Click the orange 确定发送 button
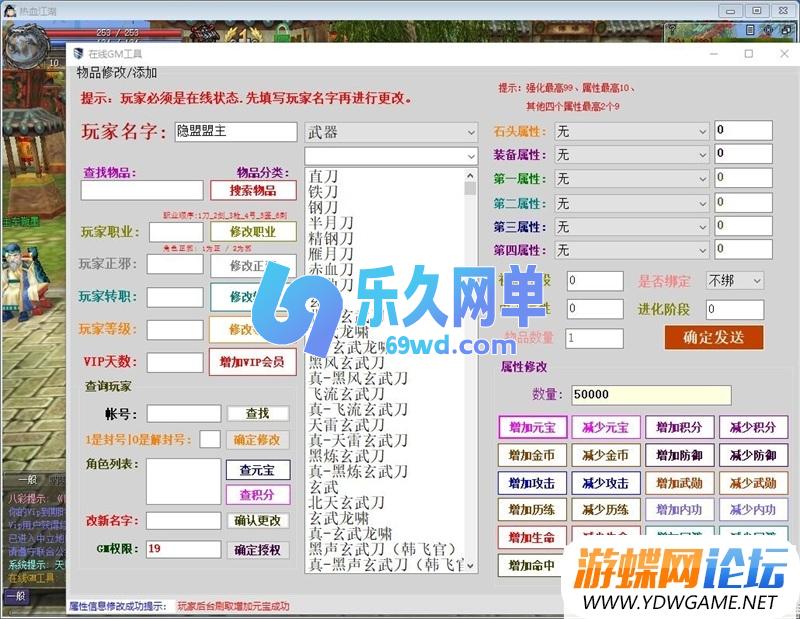 point(714,337)
